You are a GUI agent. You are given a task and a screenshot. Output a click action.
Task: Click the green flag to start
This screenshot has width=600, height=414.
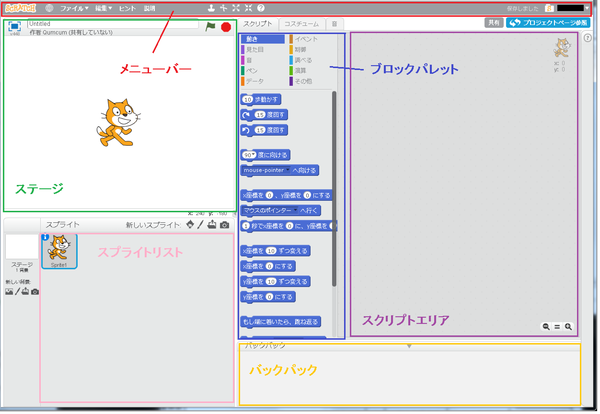(x=210, y=27)
